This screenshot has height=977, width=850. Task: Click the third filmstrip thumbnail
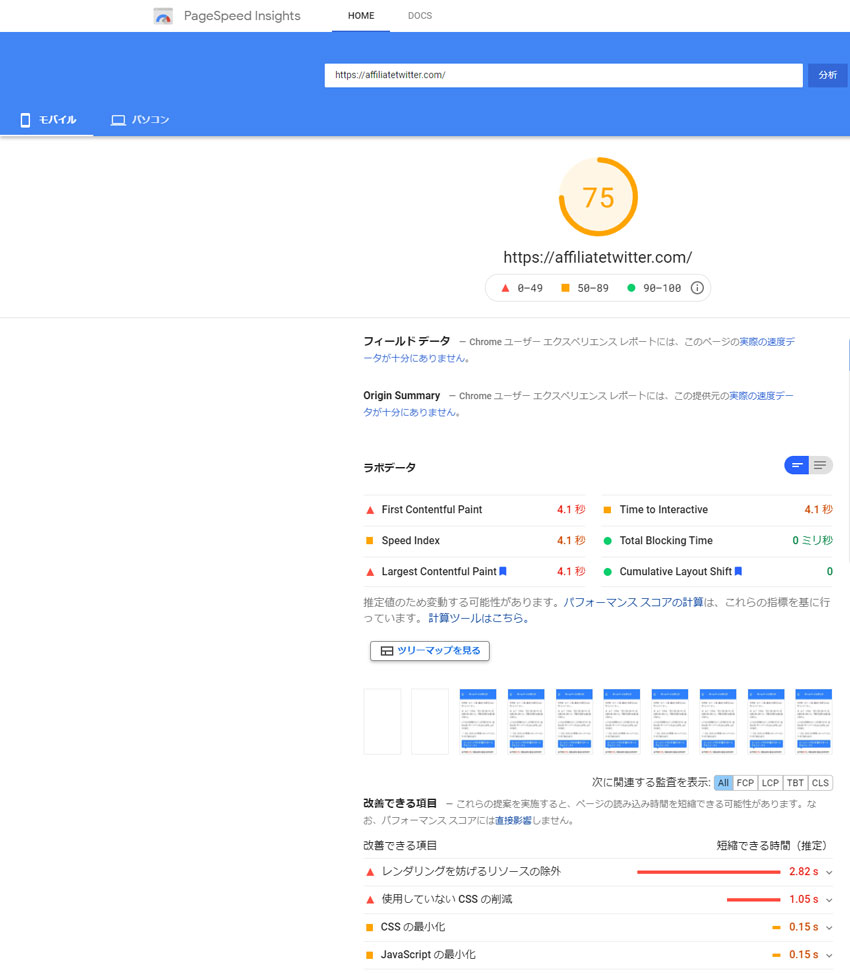(478, 722)
